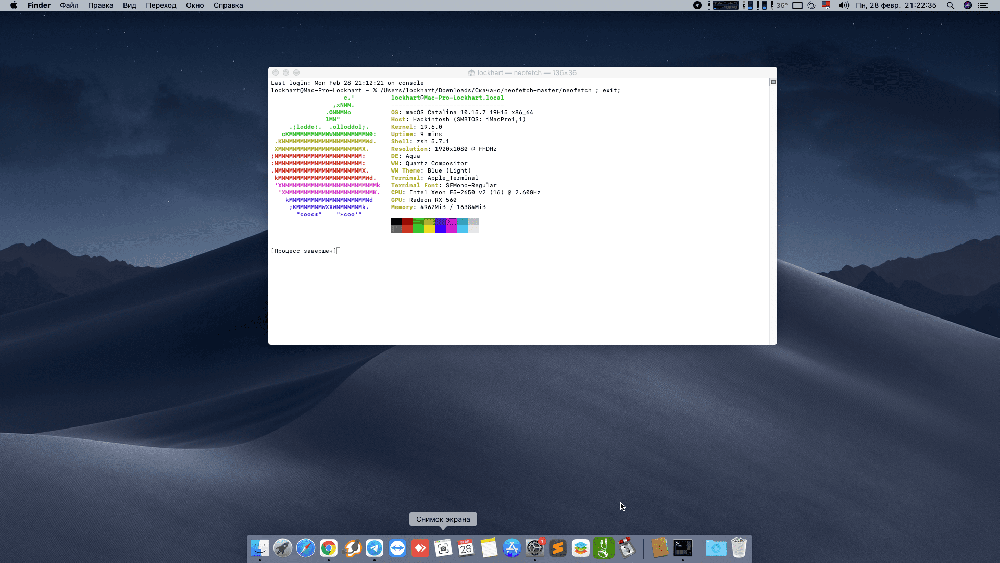Open the Файл menu
Image resolution: width=1000 pixels, height=563 pixels.
point(69,5)
